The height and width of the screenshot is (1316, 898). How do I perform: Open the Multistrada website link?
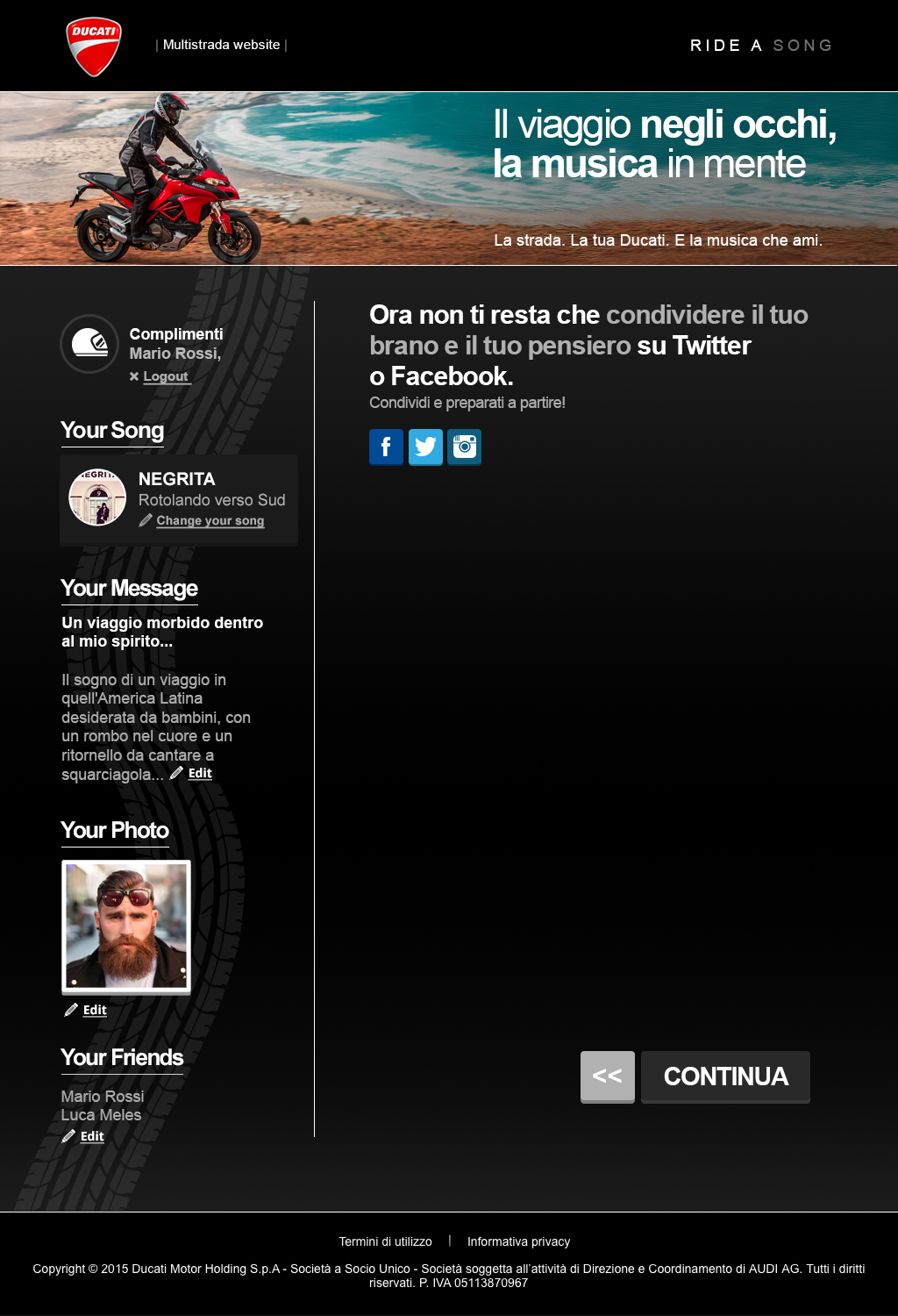click(x=221, y=45)
